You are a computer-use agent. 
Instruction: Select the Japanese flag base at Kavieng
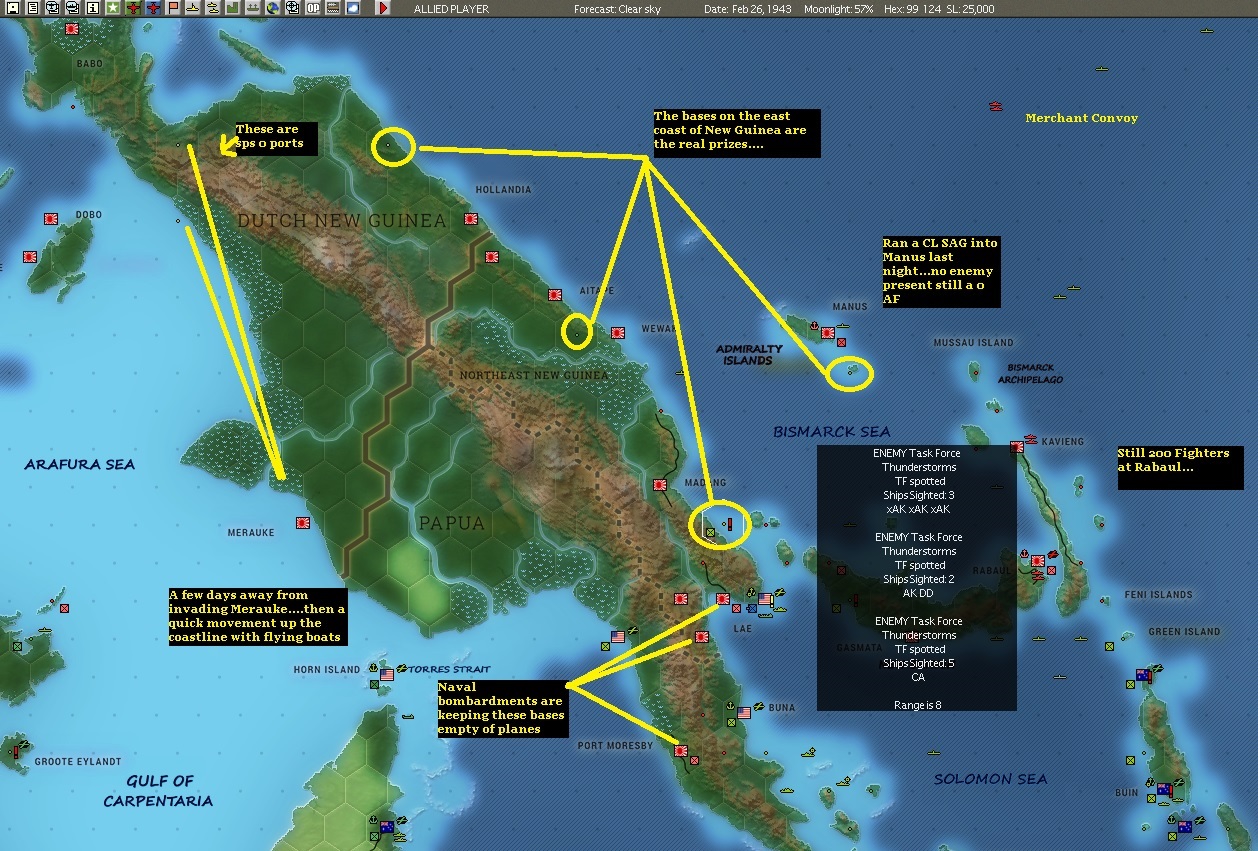pos(1018,447)
